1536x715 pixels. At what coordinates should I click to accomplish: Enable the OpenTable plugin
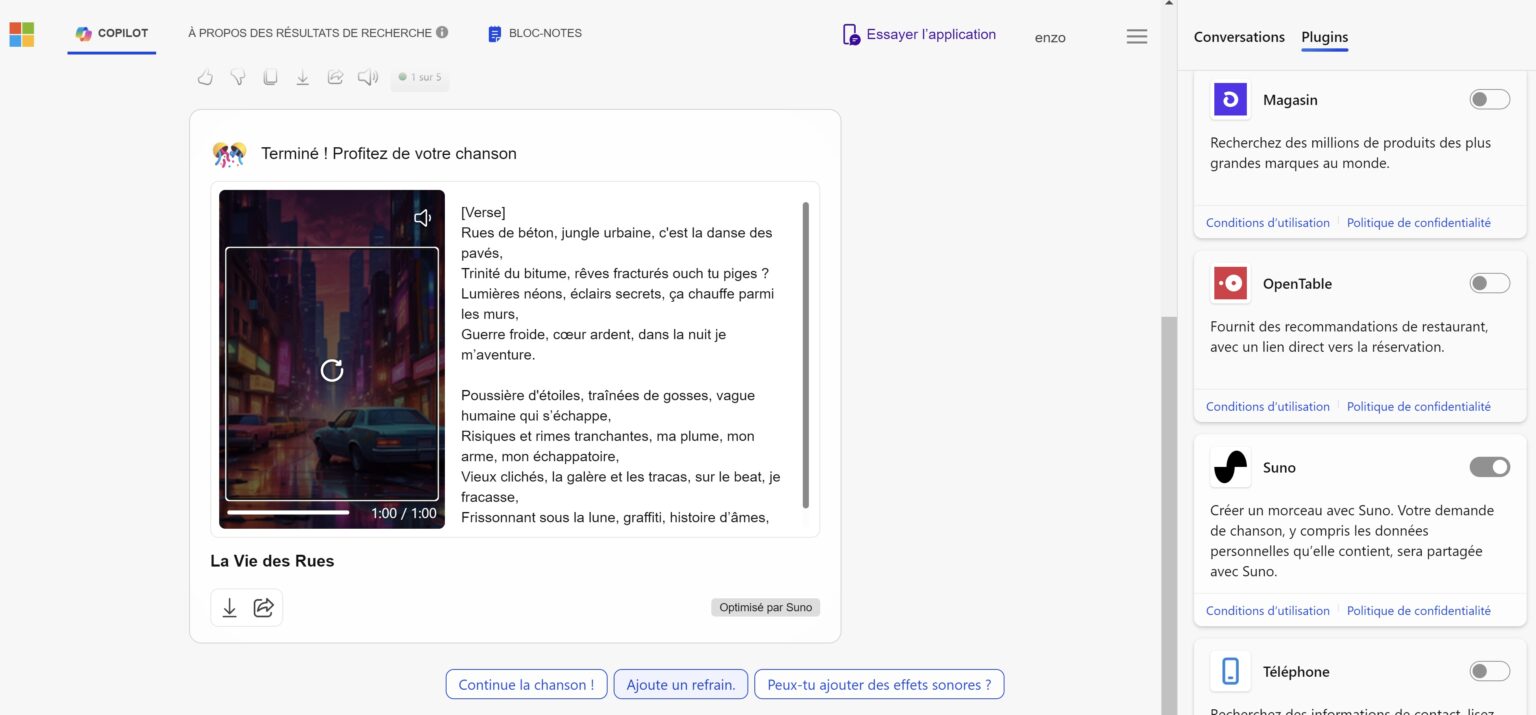tap(1489, 283)
